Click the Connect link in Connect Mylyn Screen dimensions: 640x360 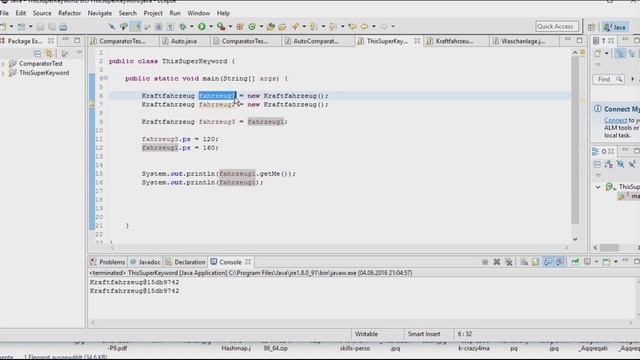click(x=616, y=120)
